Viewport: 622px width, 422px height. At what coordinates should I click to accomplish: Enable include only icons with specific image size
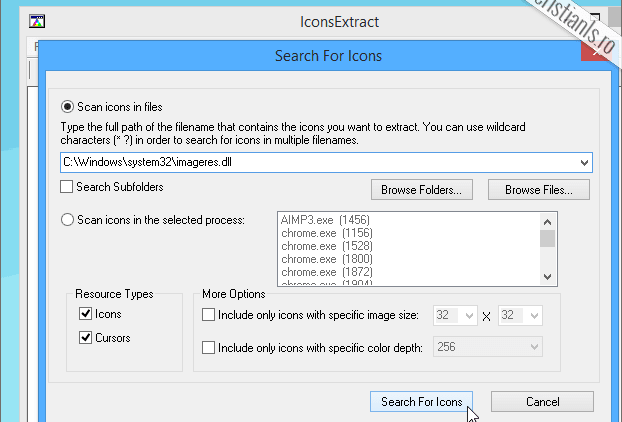click(x=209, y=315)
